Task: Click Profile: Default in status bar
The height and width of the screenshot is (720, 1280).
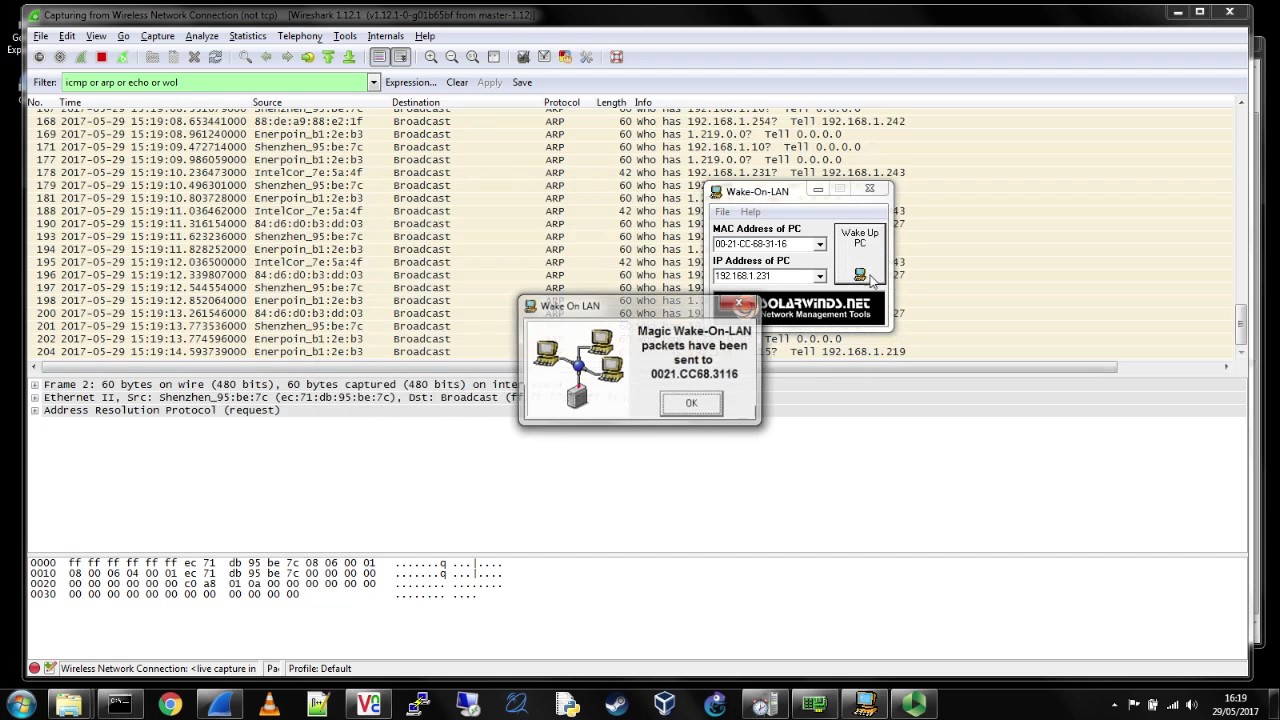Action: [x=320, y=668]
